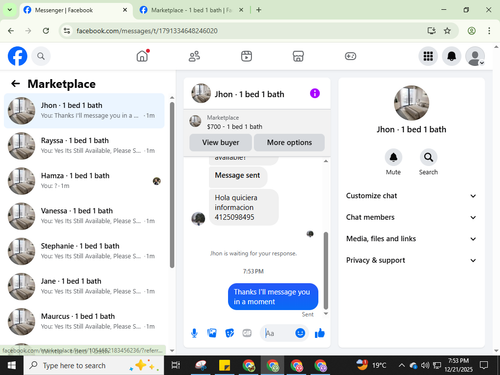Choose a GIF icon in composer

247,333
